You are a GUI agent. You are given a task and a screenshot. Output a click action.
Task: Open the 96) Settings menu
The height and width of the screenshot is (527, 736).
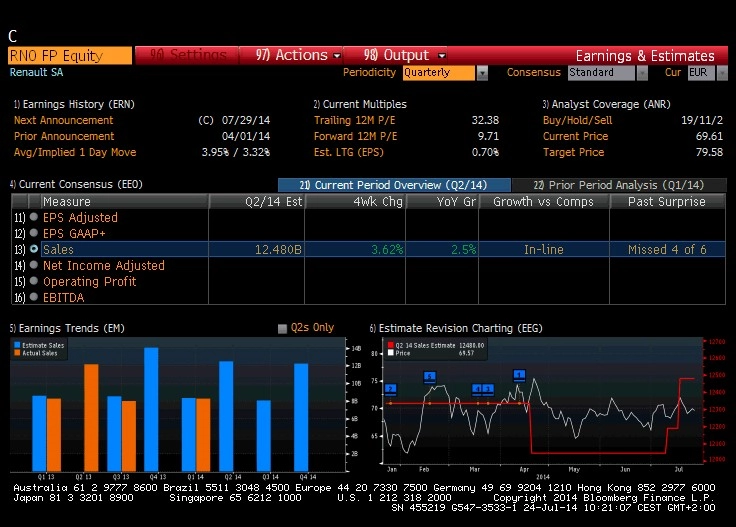pos(187,55)
